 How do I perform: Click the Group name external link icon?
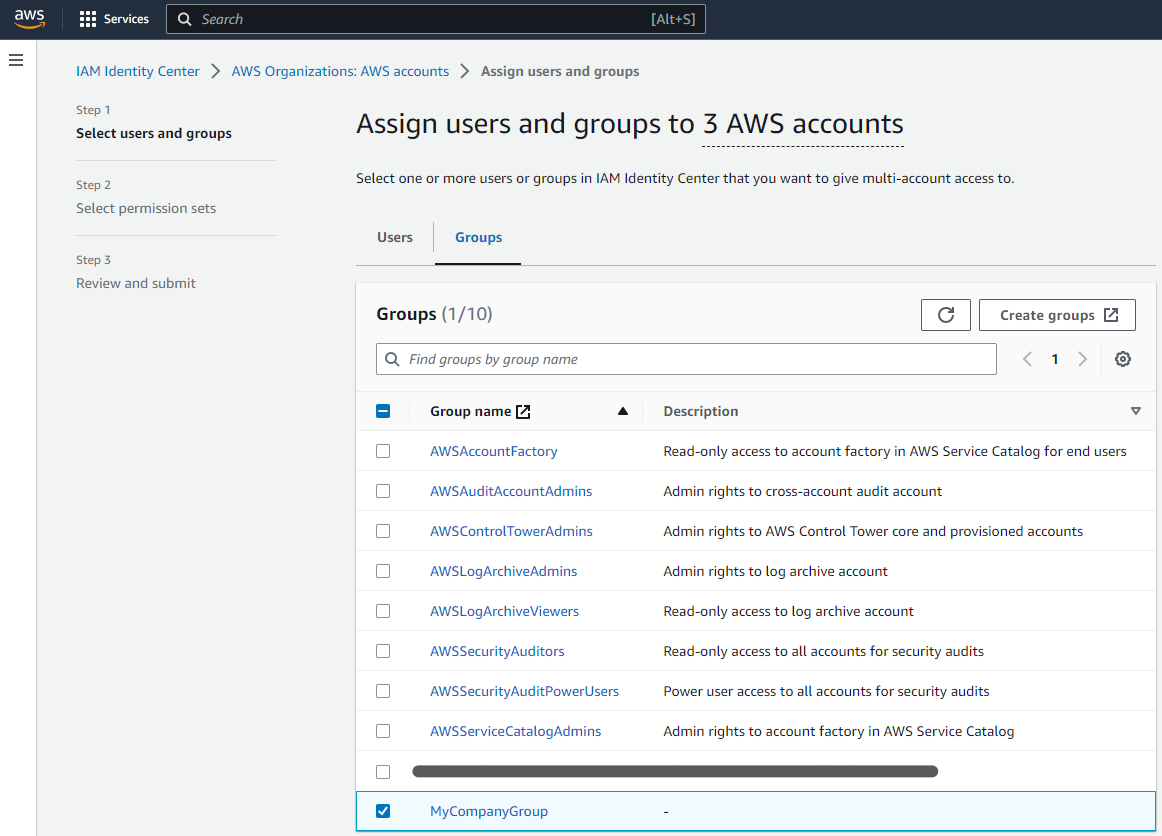tap(523, 411)
